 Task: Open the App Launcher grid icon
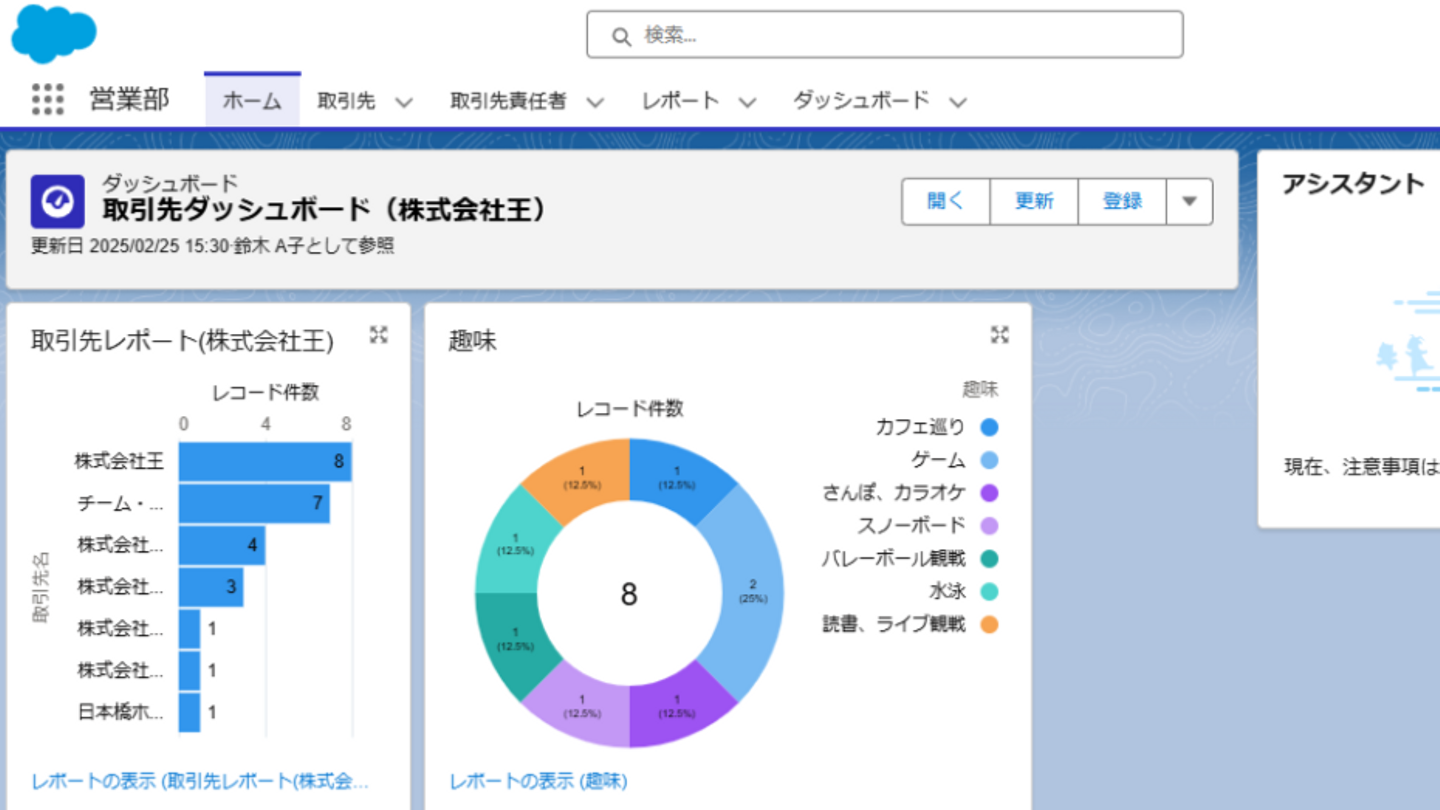[x=47, y=100]
